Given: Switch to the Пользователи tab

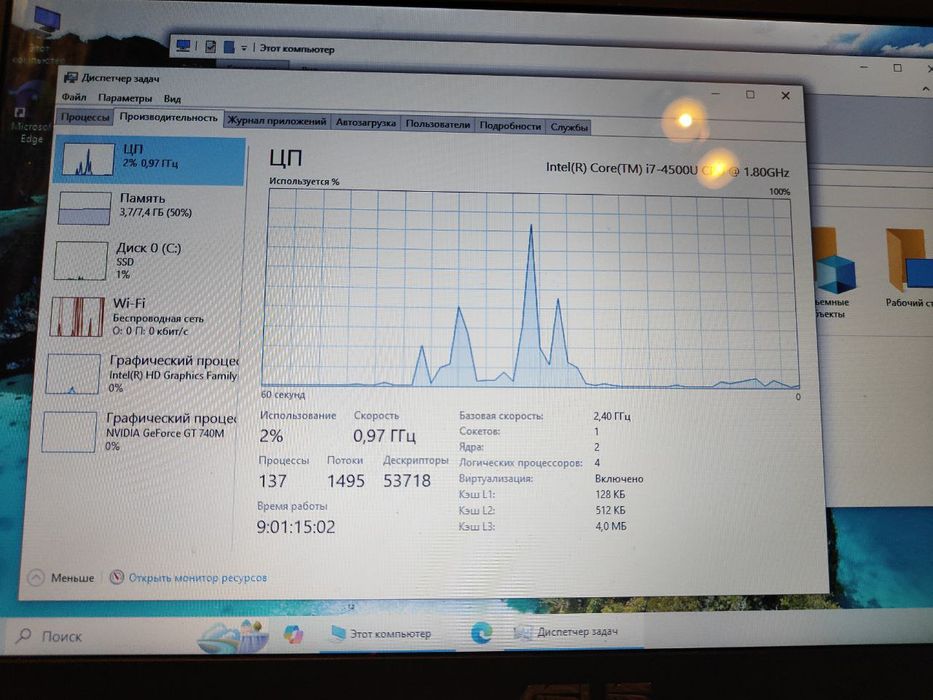Looking at the screenshot, I should [437, 124].
